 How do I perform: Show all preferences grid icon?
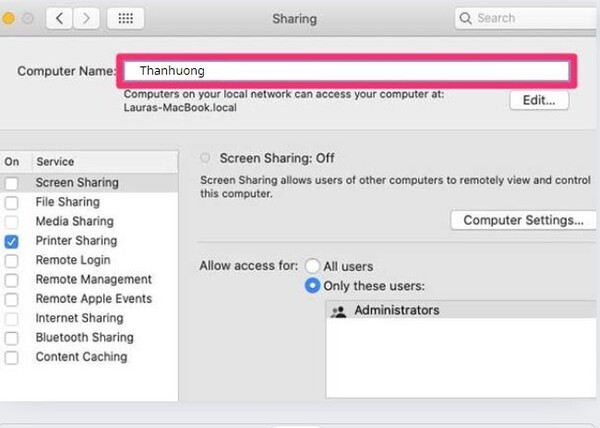point(126,18)
